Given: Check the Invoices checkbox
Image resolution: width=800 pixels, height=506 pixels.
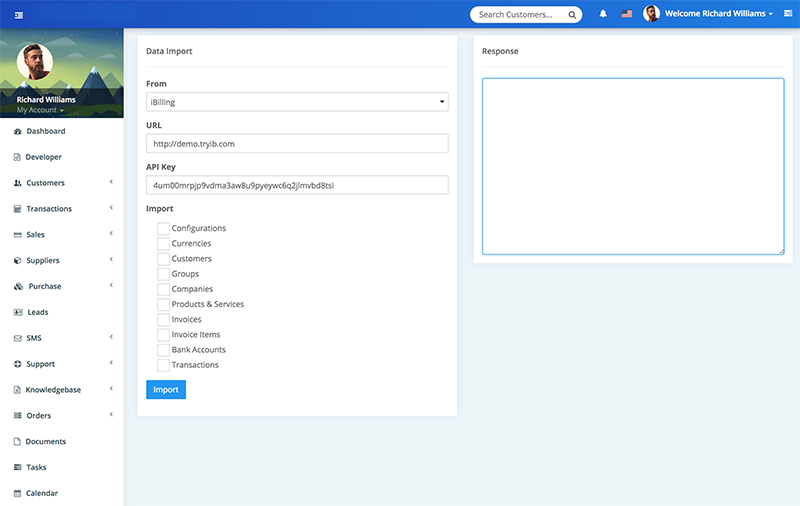Looking at the screenshot, I should (163, 320).
